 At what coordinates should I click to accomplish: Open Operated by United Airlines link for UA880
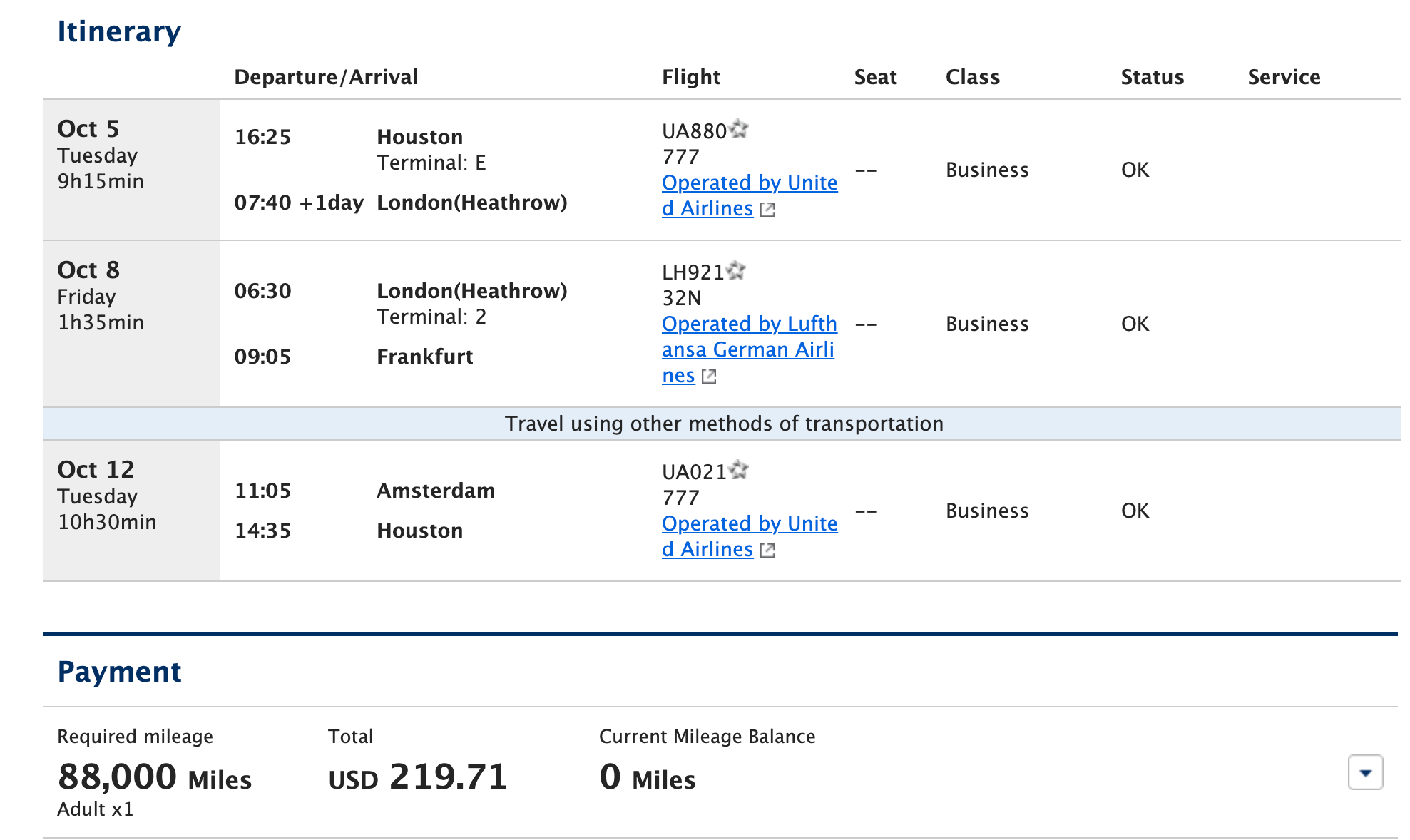point(750,195)
